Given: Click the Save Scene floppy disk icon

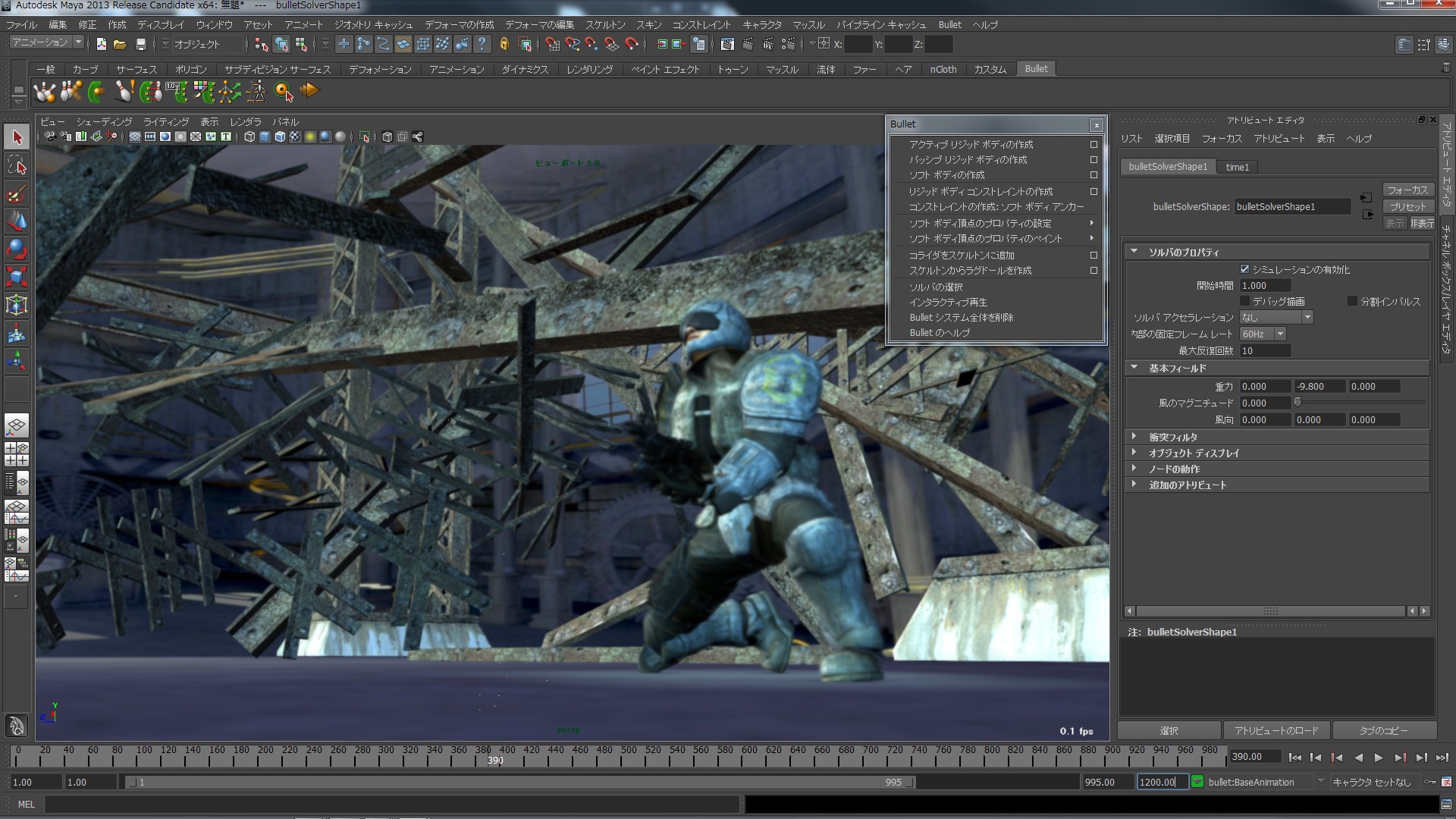Looking at the screenshot, I should pos(140,45).
